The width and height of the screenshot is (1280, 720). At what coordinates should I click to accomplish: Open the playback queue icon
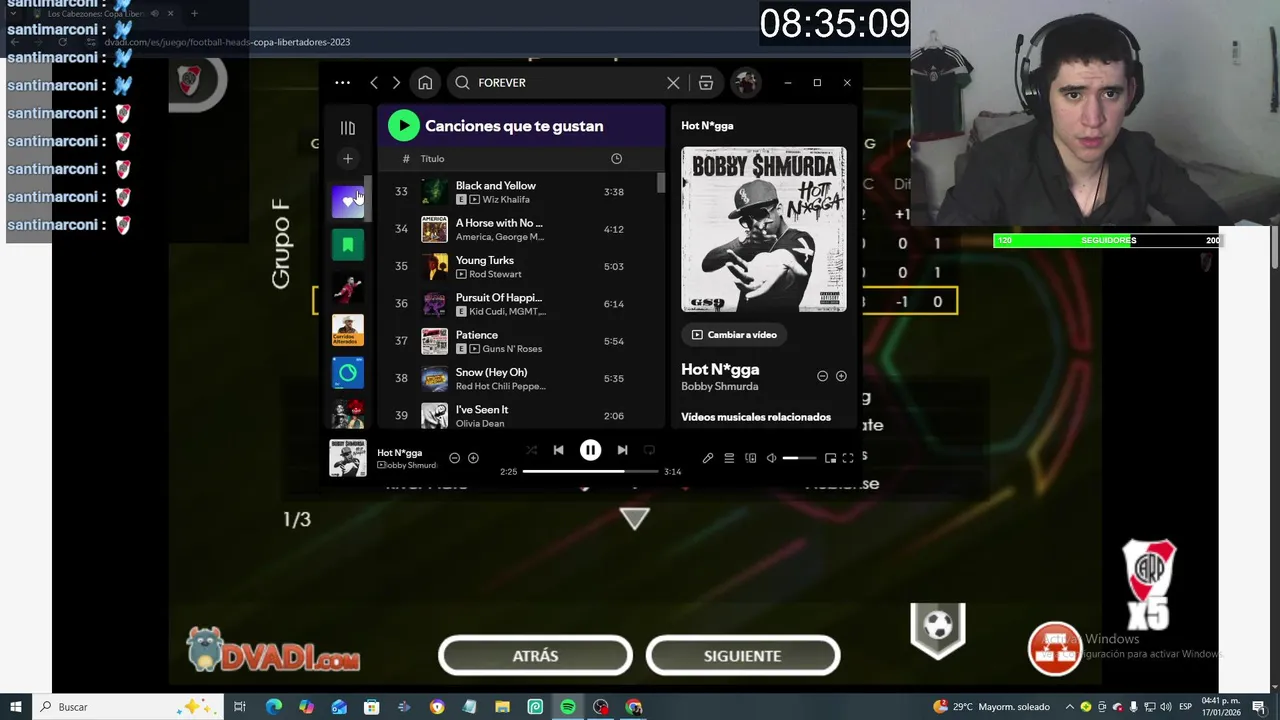pos(729,458)
